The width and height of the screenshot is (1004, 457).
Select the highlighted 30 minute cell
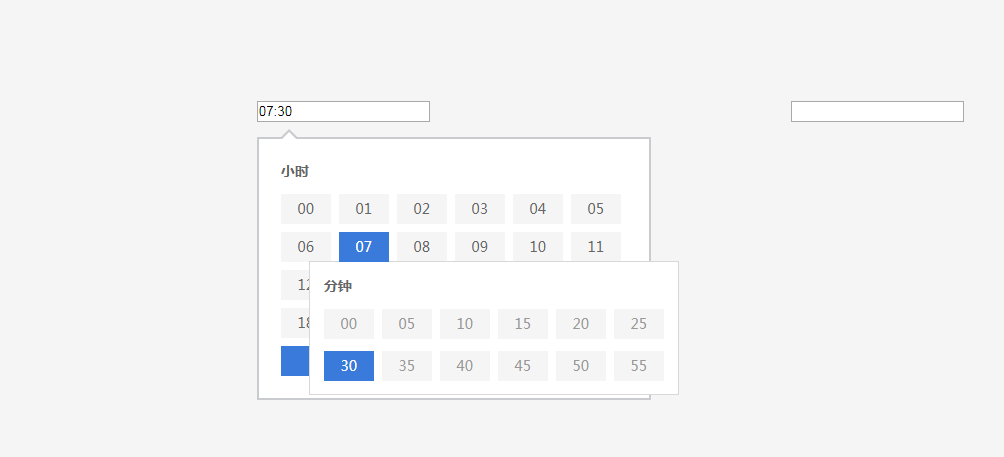pos(348,365)
